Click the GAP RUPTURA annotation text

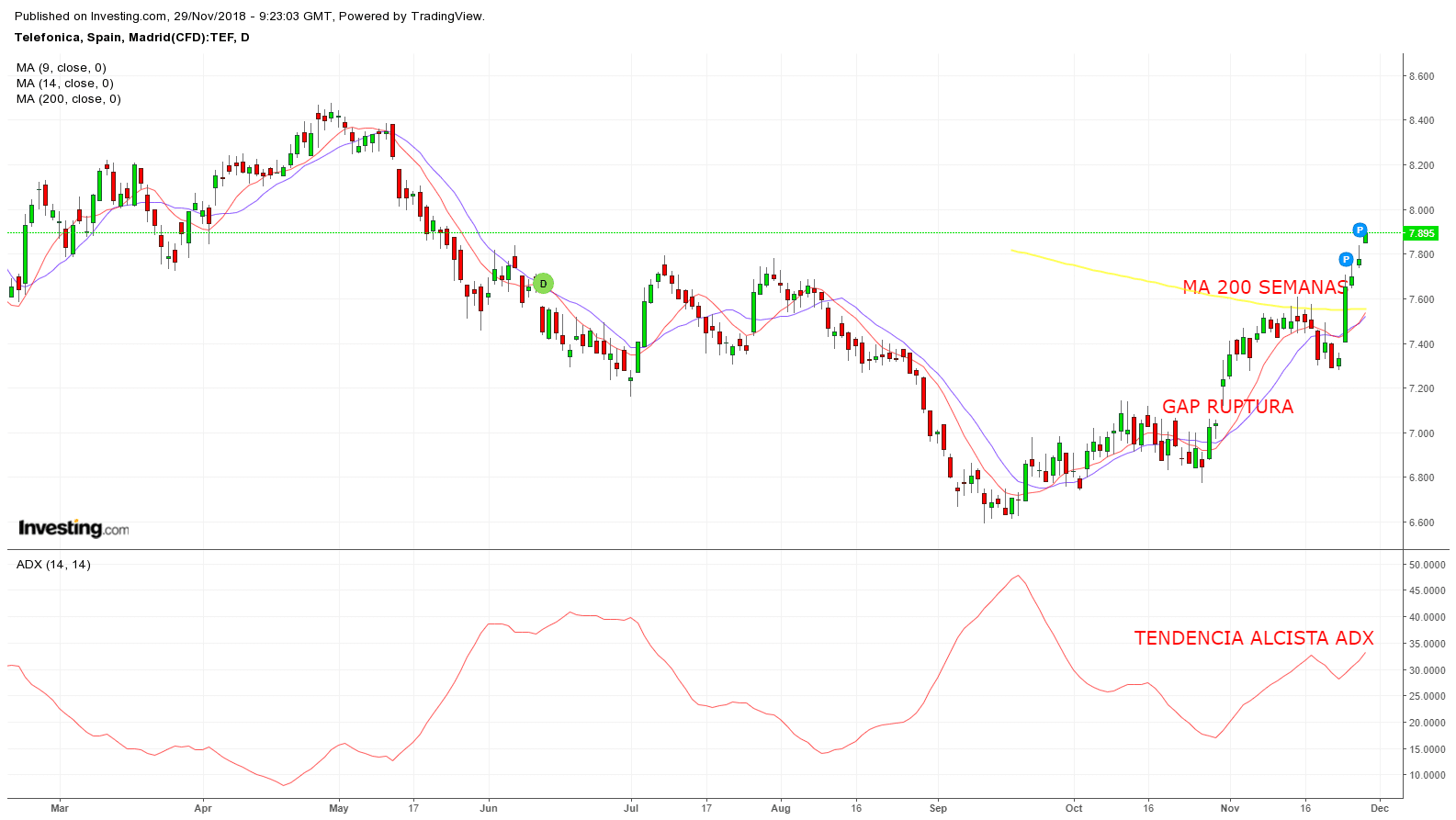pyautogui.click(x=1227, y=407)
